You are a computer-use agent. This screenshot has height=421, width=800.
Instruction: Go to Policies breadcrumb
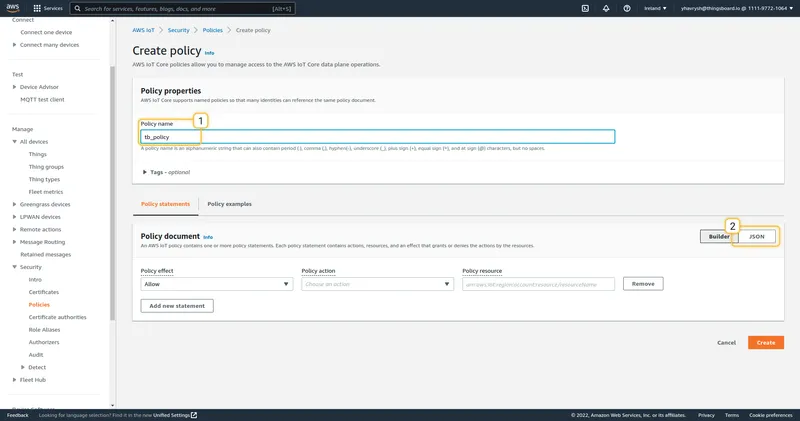213,30
